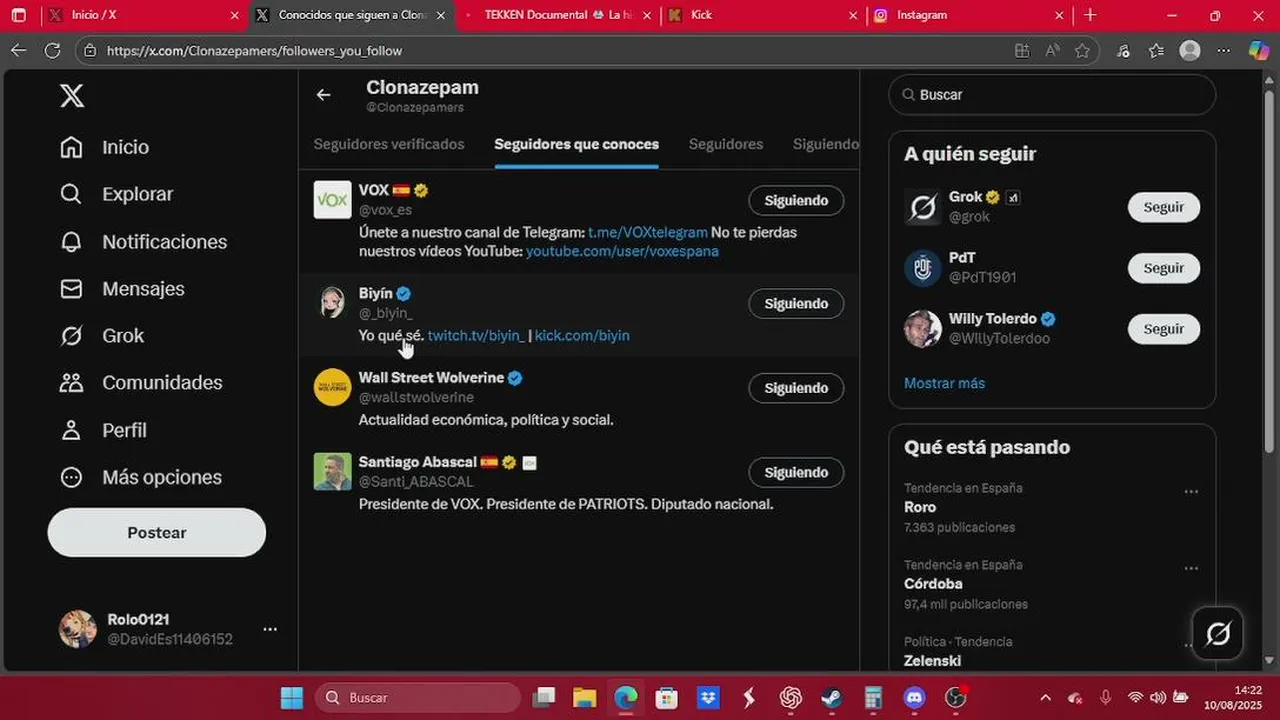Switch to TEKKEN Documental browser tab
1280x720 pixels.
point(557,15)
